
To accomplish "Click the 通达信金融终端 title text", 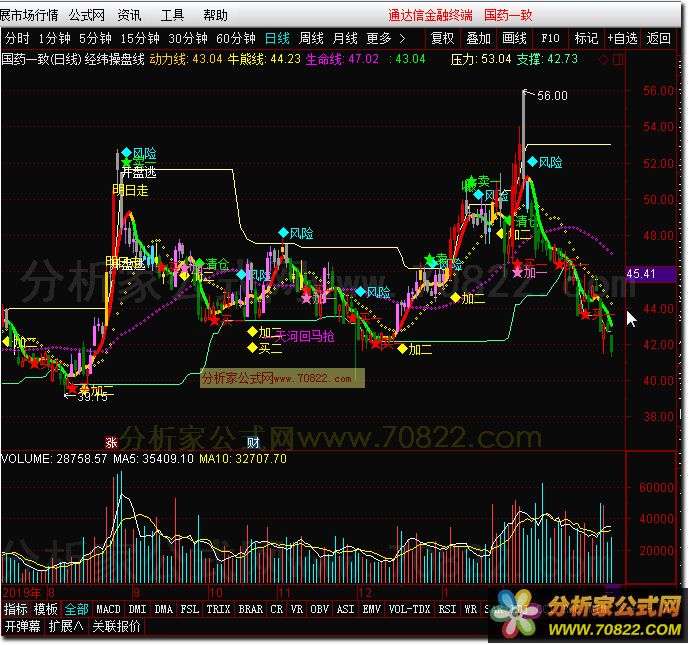I will pos(430,15).
